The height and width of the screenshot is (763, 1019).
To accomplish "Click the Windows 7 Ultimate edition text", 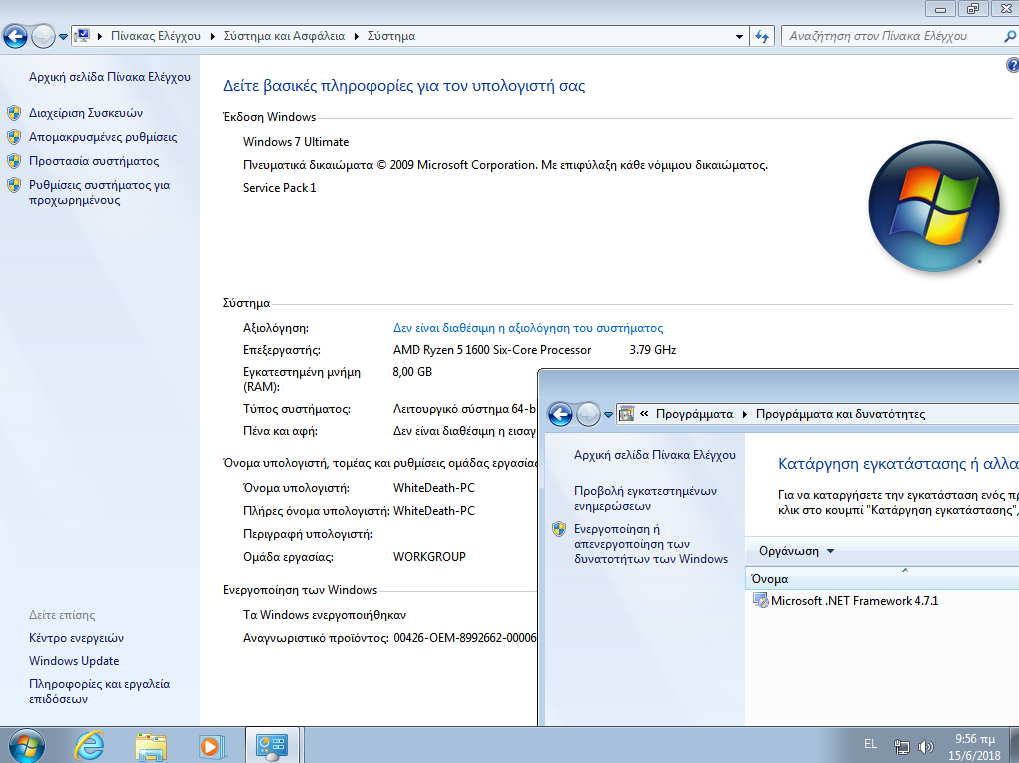I will (296, 142).
